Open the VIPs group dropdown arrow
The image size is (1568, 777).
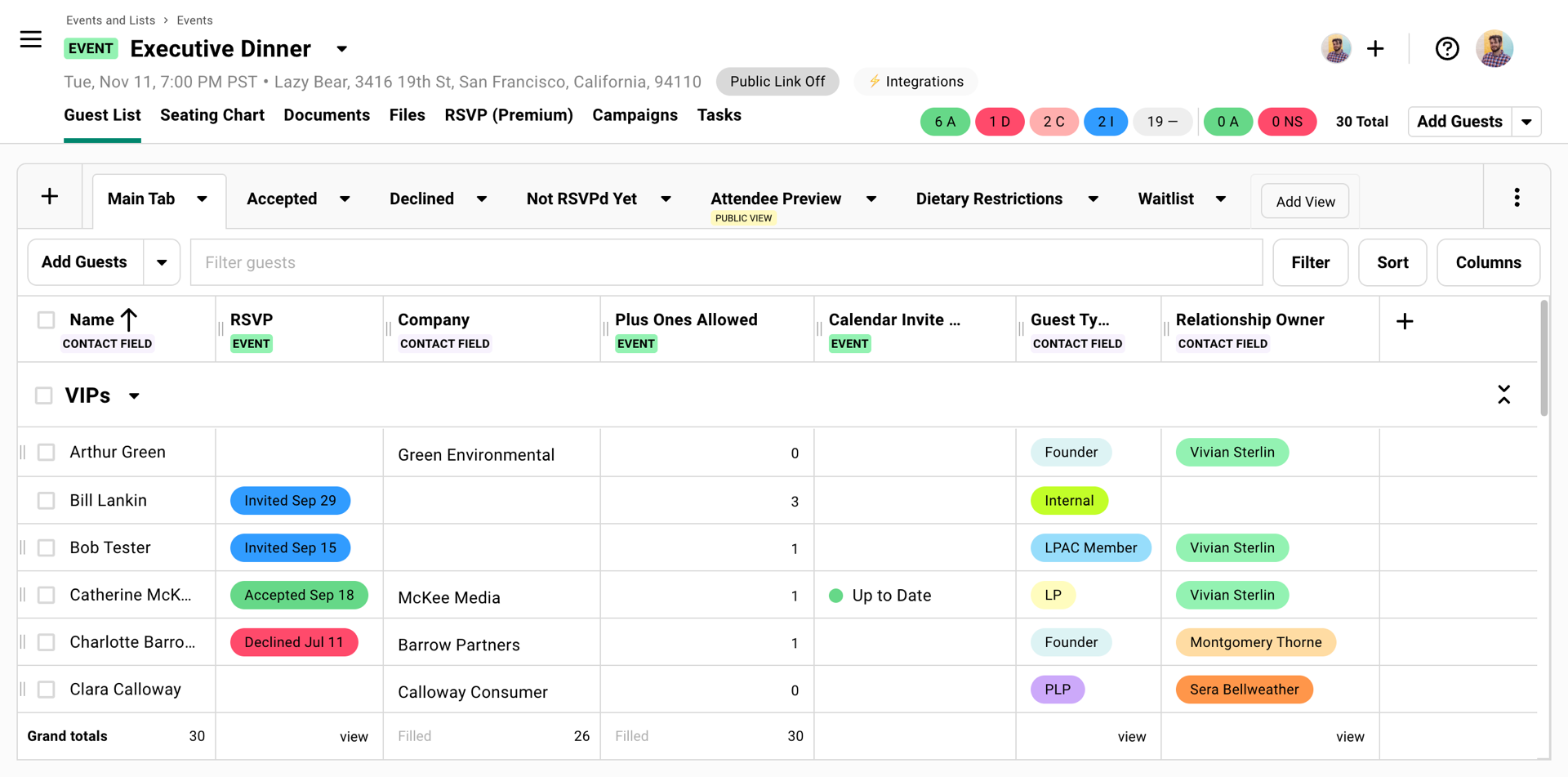click(134, 396)
